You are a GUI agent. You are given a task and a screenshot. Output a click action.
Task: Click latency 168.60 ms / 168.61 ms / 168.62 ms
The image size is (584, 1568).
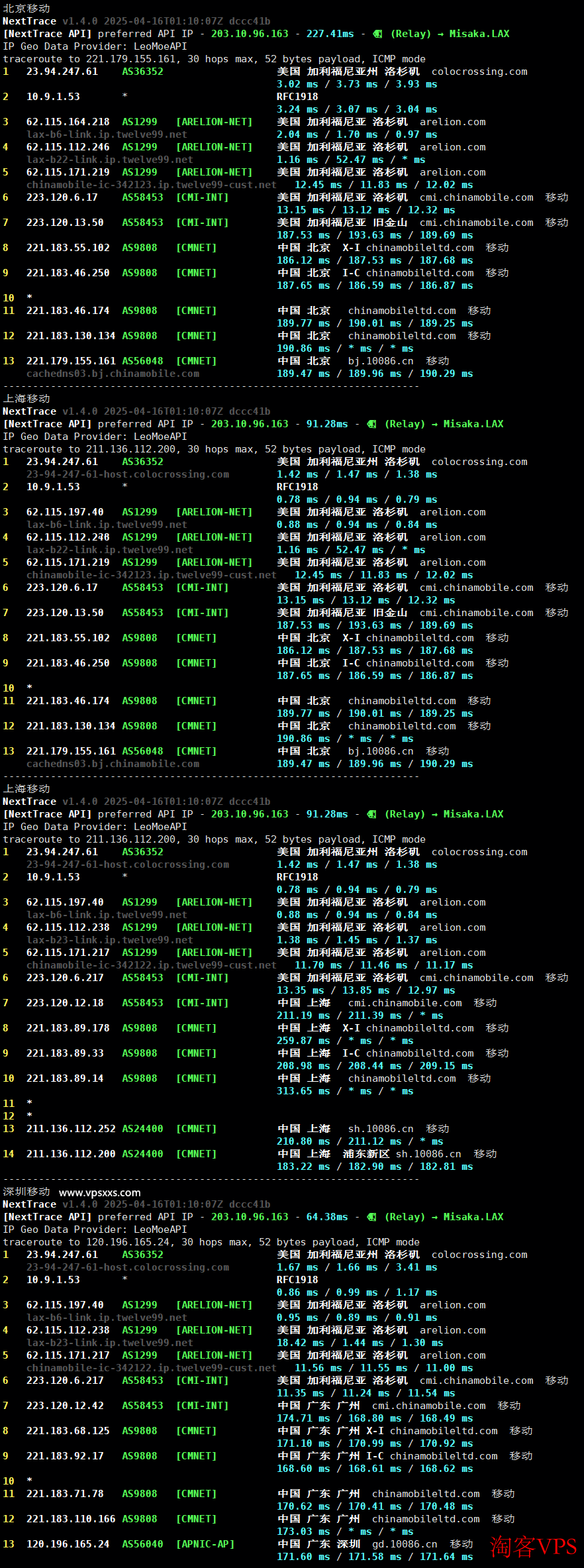(x=375, y=1469)
